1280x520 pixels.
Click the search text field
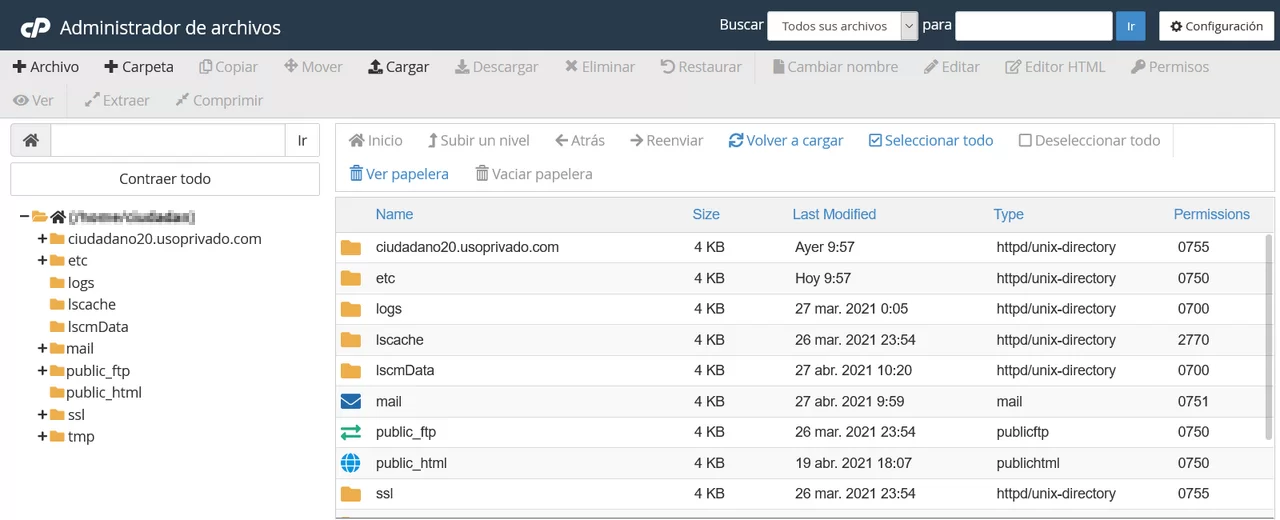[1034, 26]
